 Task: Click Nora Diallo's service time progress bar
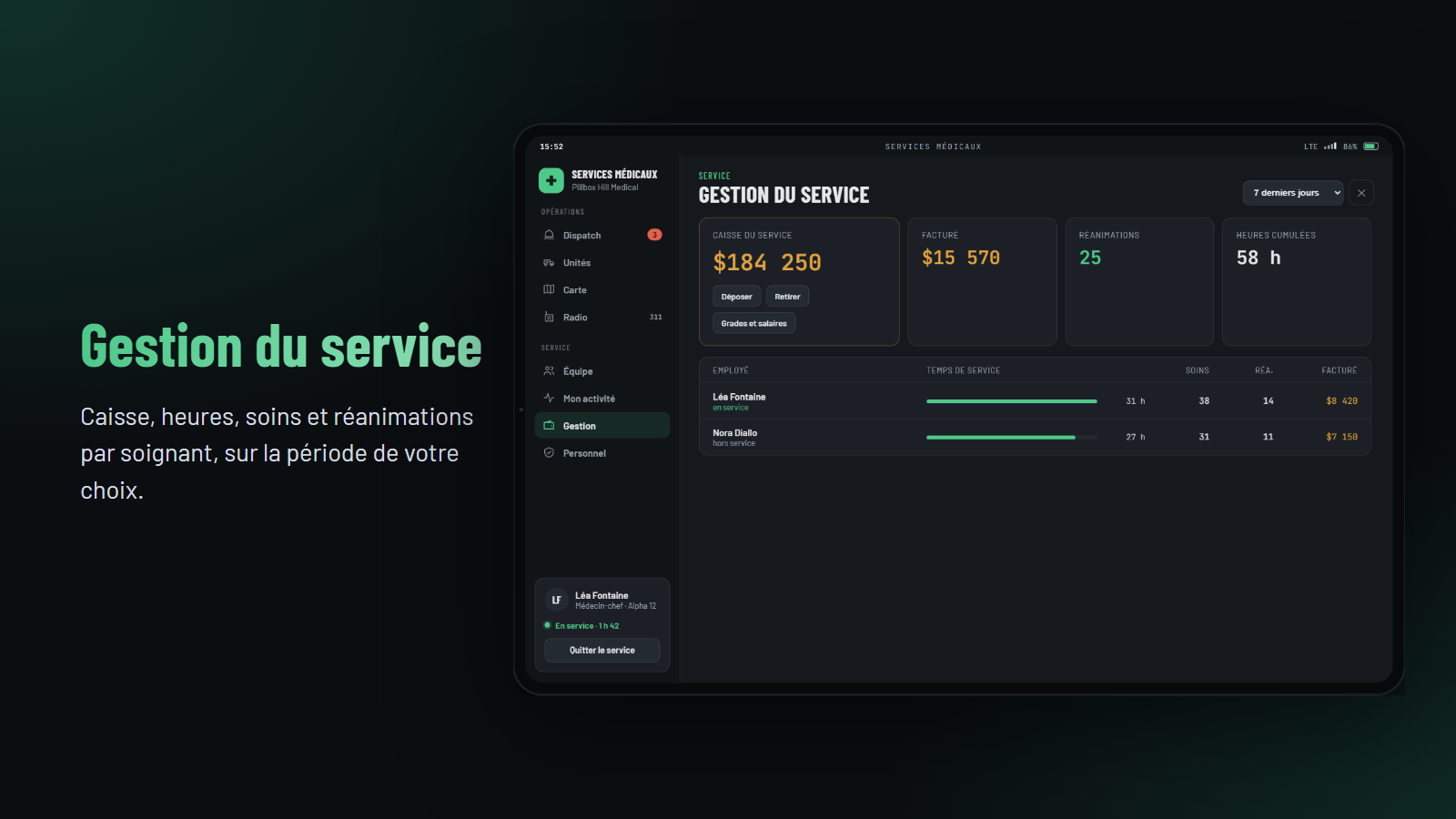tap(1012, 437)
